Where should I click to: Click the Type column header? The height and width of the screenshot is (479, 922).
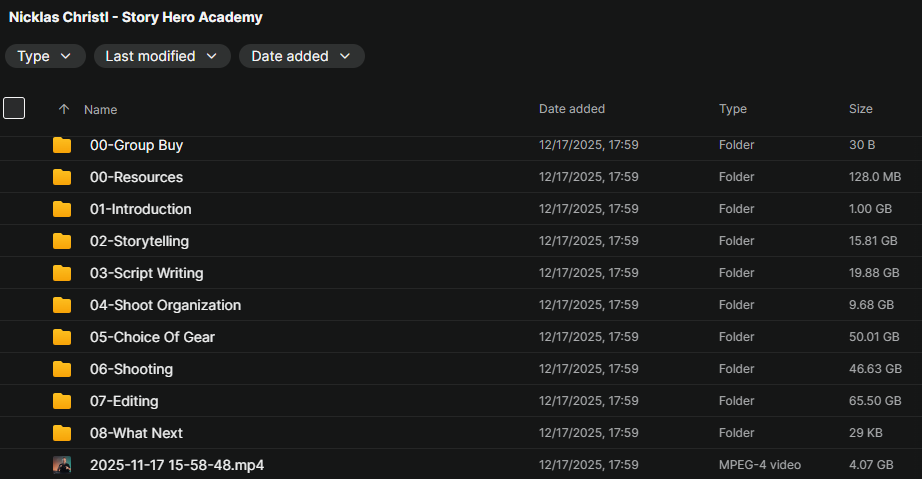[732, 109]
